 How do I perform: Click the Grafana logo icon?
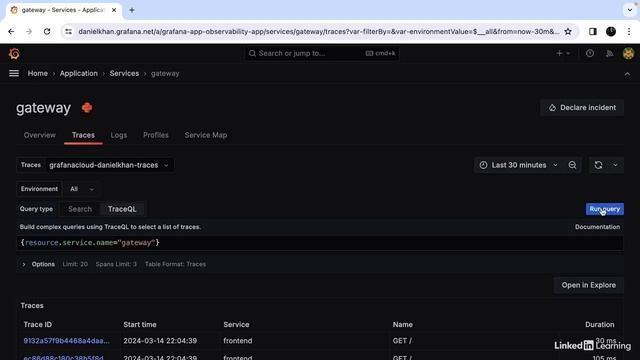coord(14,53)
